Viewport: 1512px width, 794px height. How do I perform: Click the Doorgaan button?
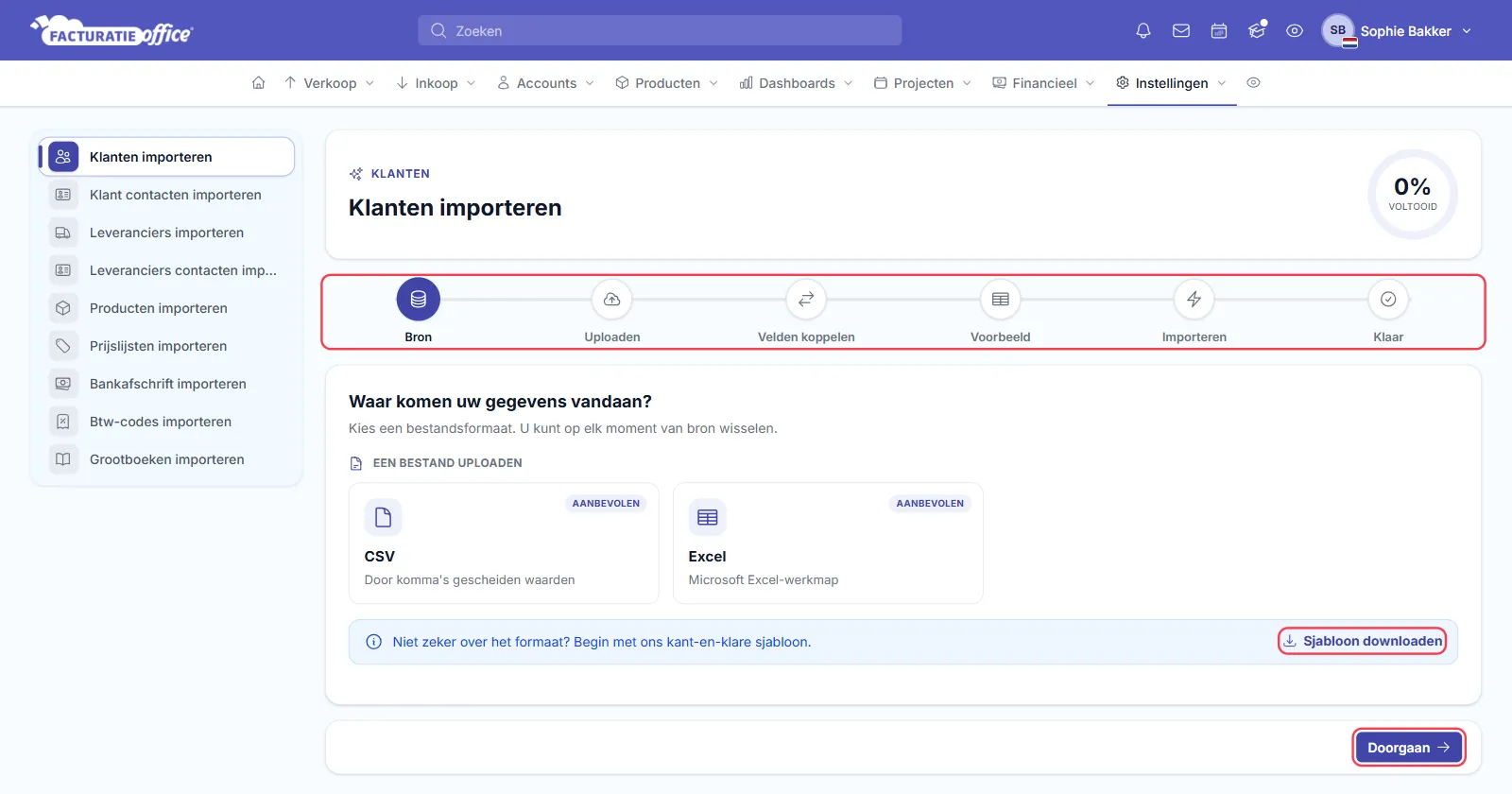click(x=1408, y=747)
